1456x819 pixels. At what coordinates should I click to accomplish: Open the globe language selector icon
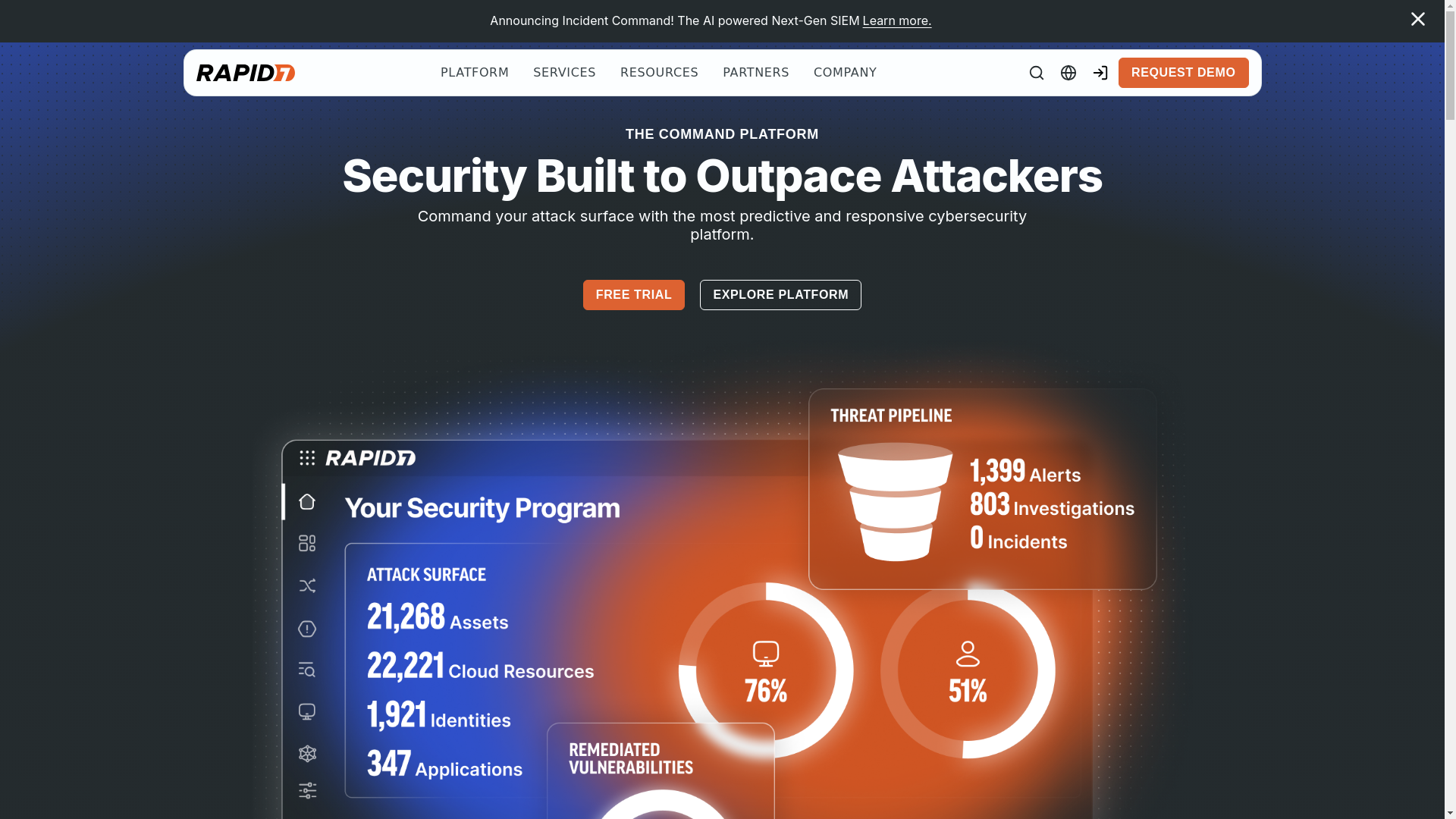1068,73
